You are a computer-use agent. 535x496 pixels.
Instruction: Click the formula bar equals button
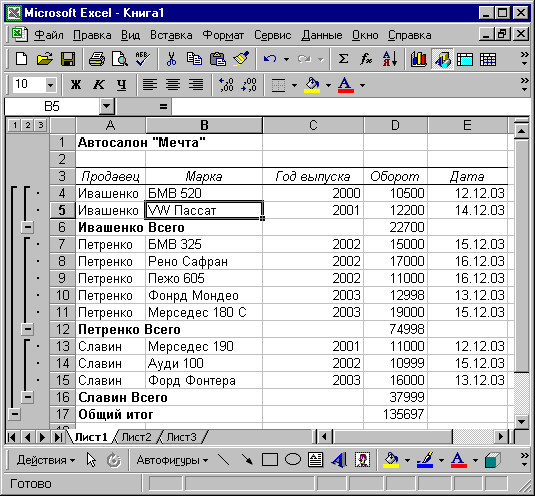[x=163, y=106]
